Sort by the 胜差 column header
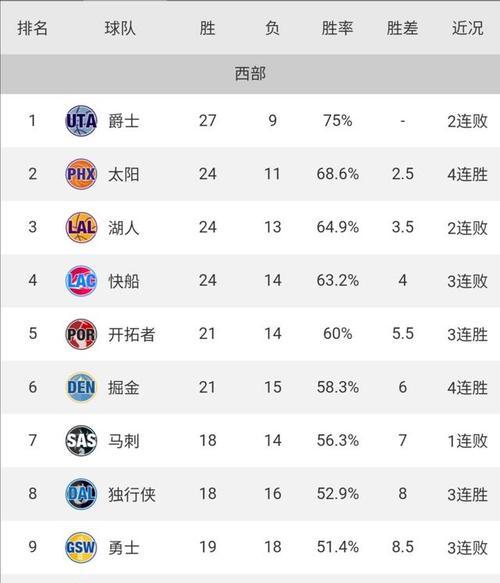500x583 pixels. (402, 28)
